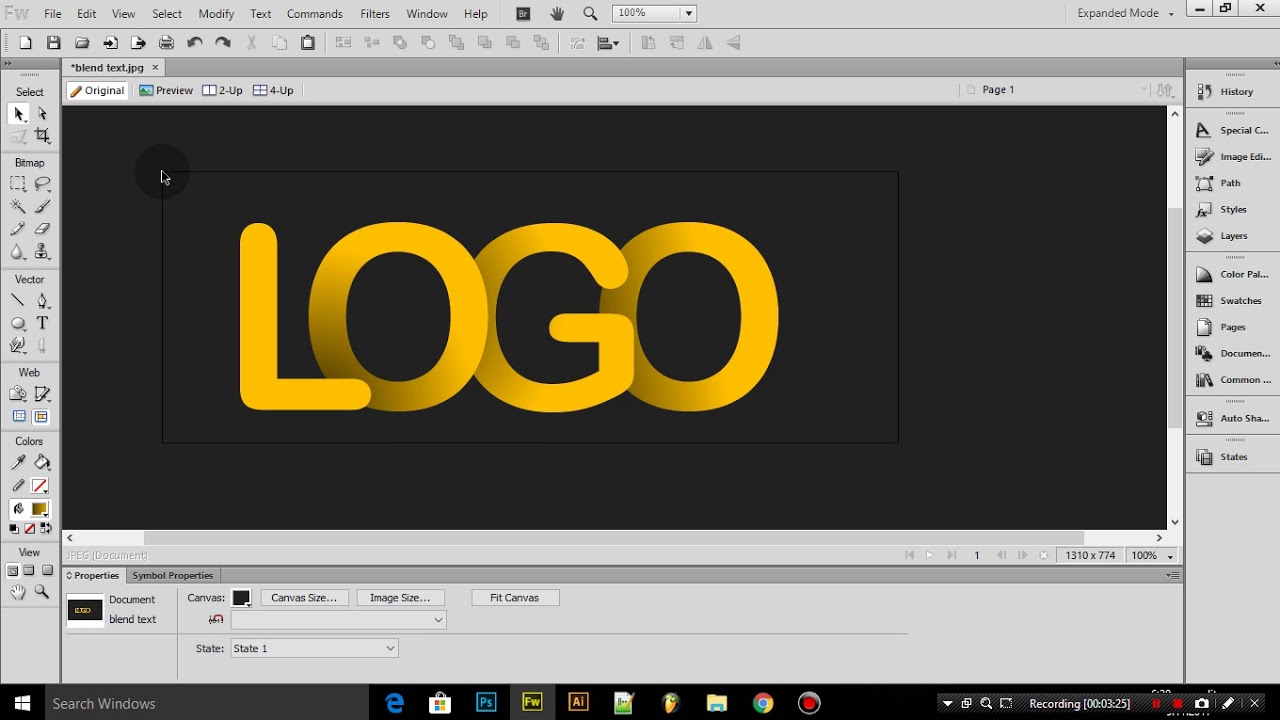The height and width of the screenshot is (720, 1280).
Task: Open the Expanded Mode workspace dropdown
Action: coord(1125,14)
